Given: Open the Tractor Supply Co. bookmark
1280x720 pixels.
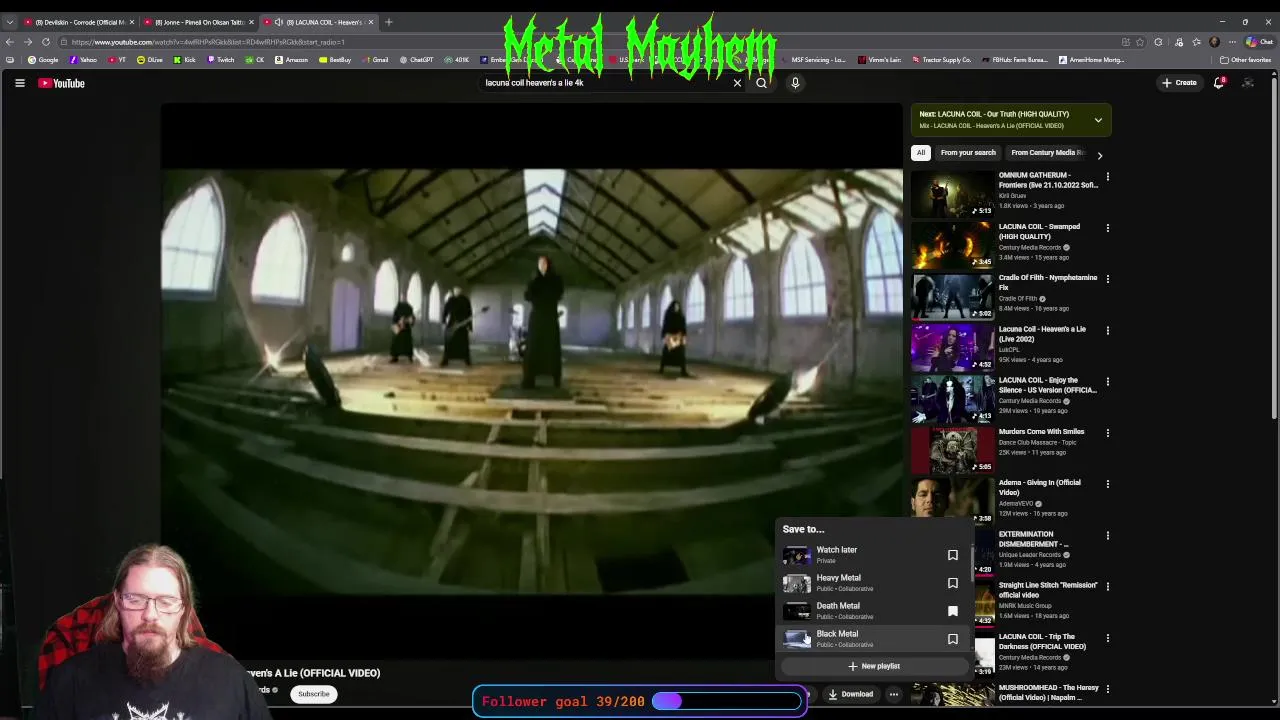Looking at the screenshot, I should (x=942, y=60).
